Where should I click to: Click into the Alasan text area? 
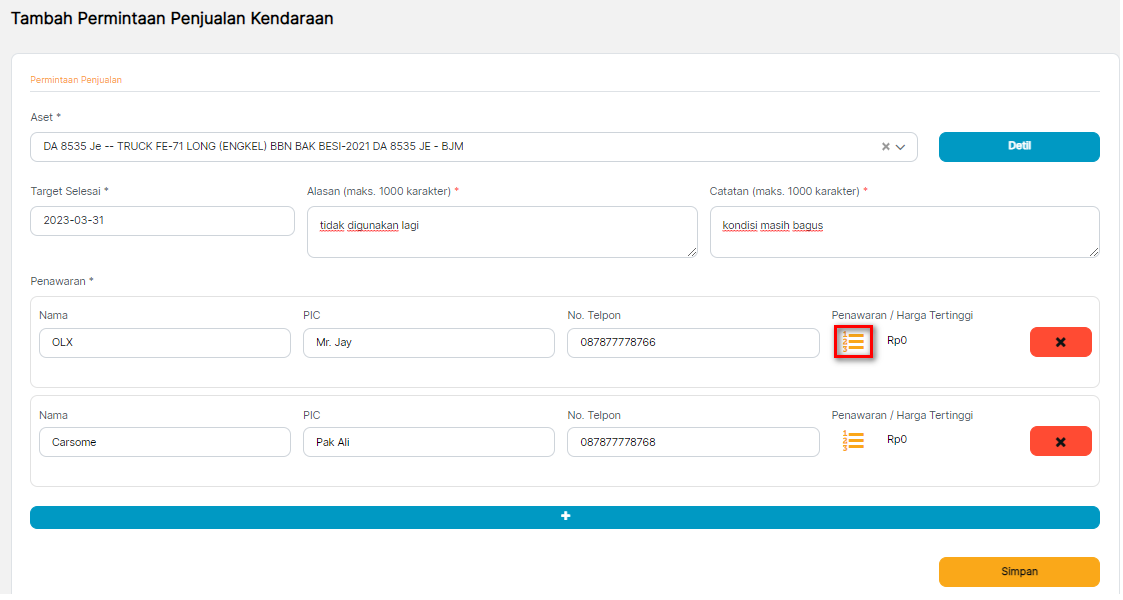tap(500, 232)
